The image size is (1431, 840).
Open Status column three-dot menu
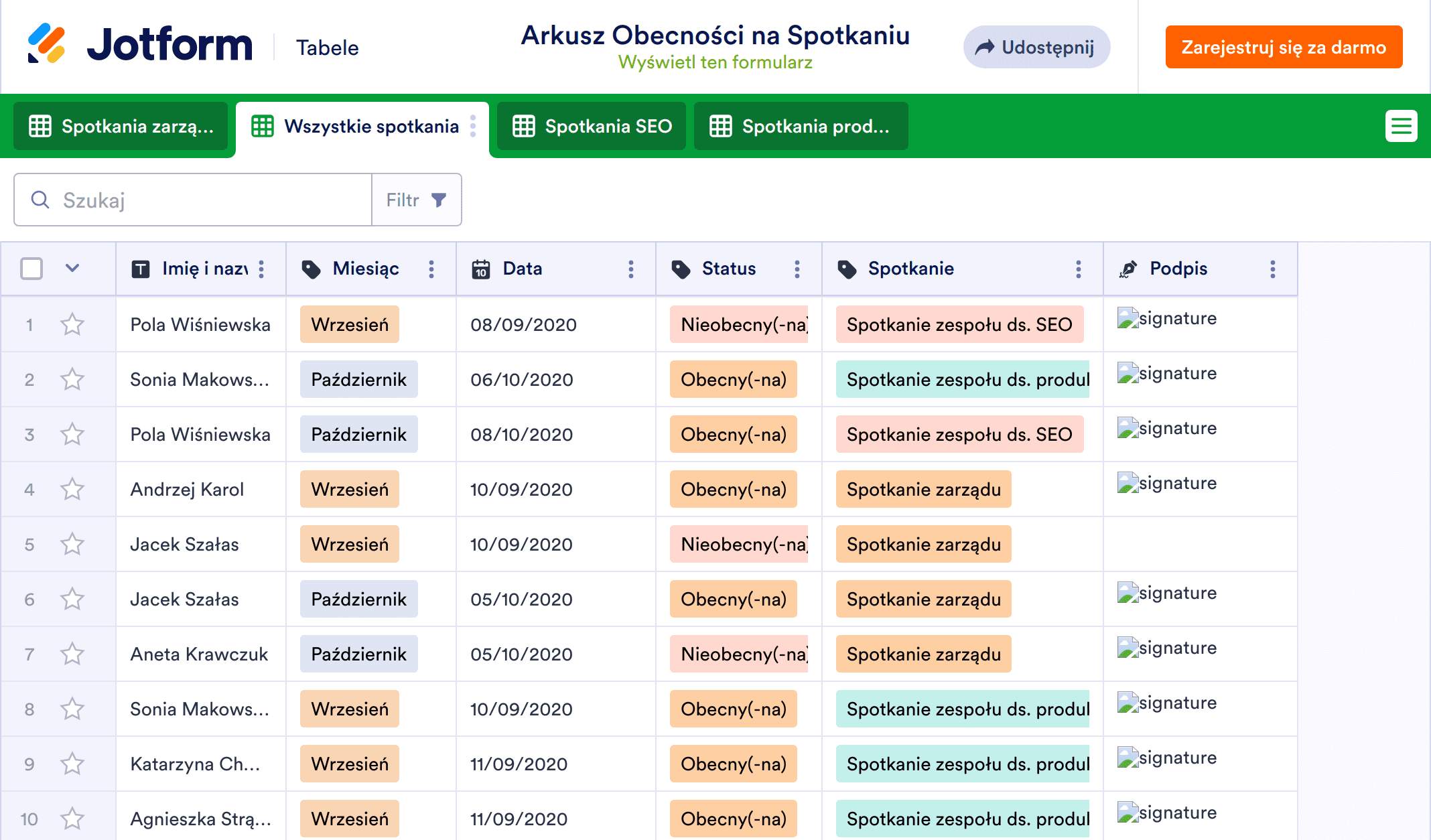point(797,269)
